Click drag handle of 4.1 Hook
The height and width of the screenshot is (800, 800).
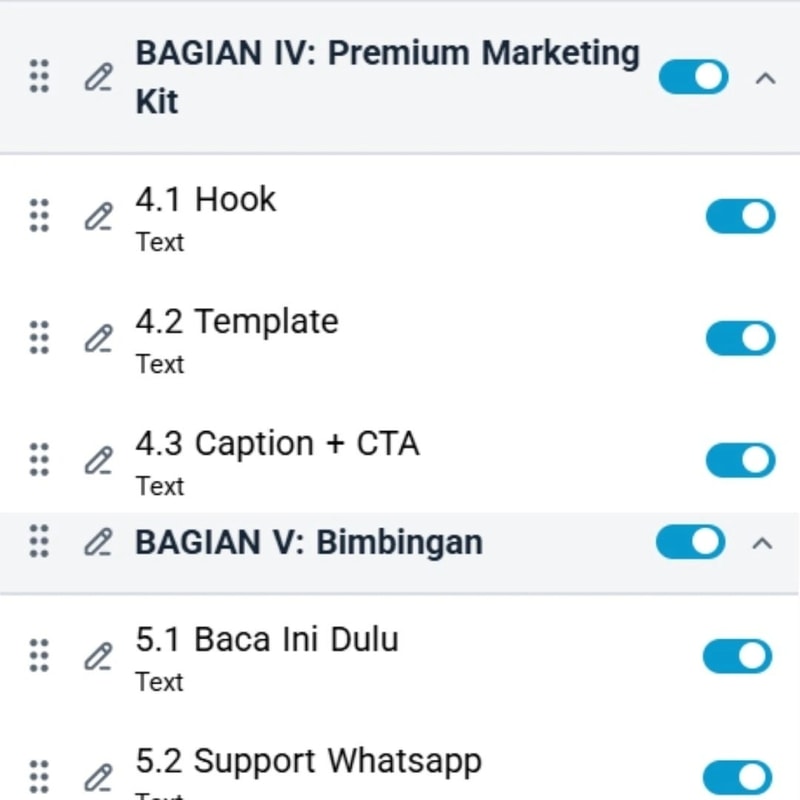point(39,215)
